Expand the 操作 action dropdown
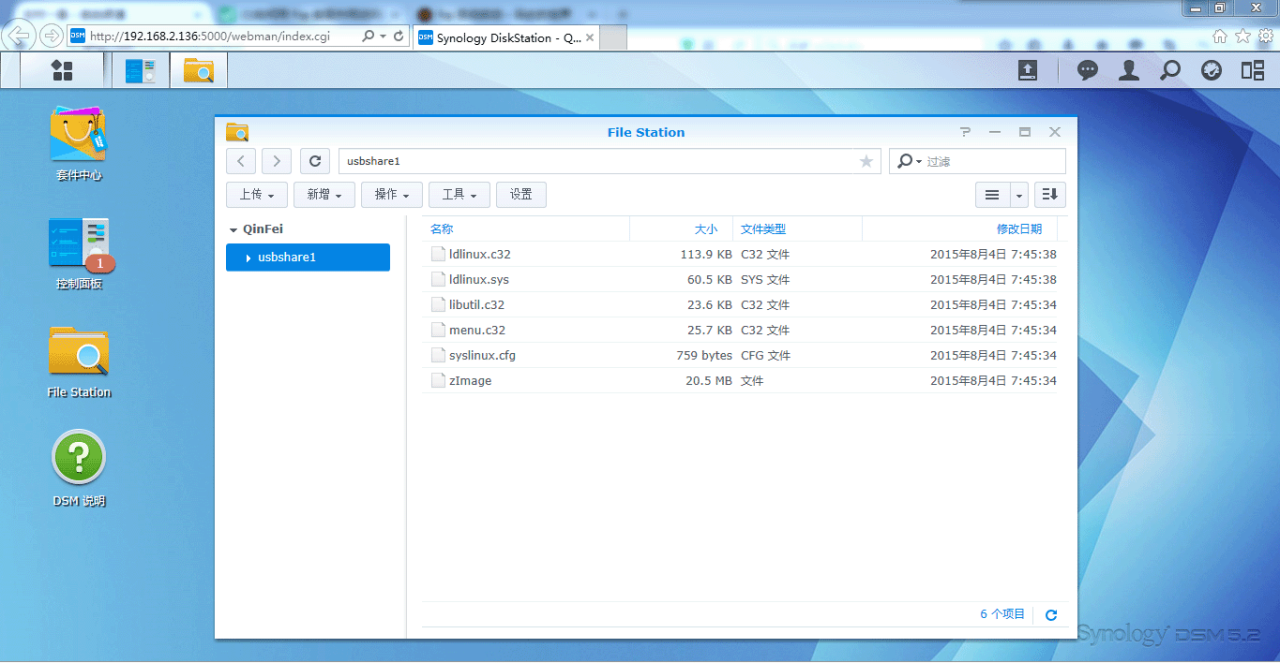The width and height of the screenshot is (1280, 663). (391, 194)
